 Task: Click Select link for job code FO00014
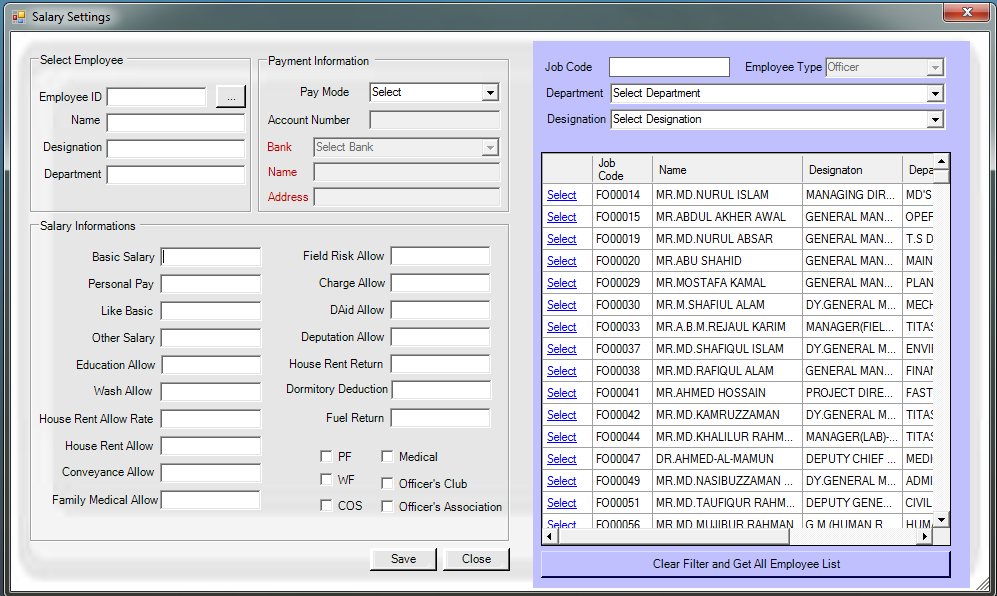tap(561, 195)
